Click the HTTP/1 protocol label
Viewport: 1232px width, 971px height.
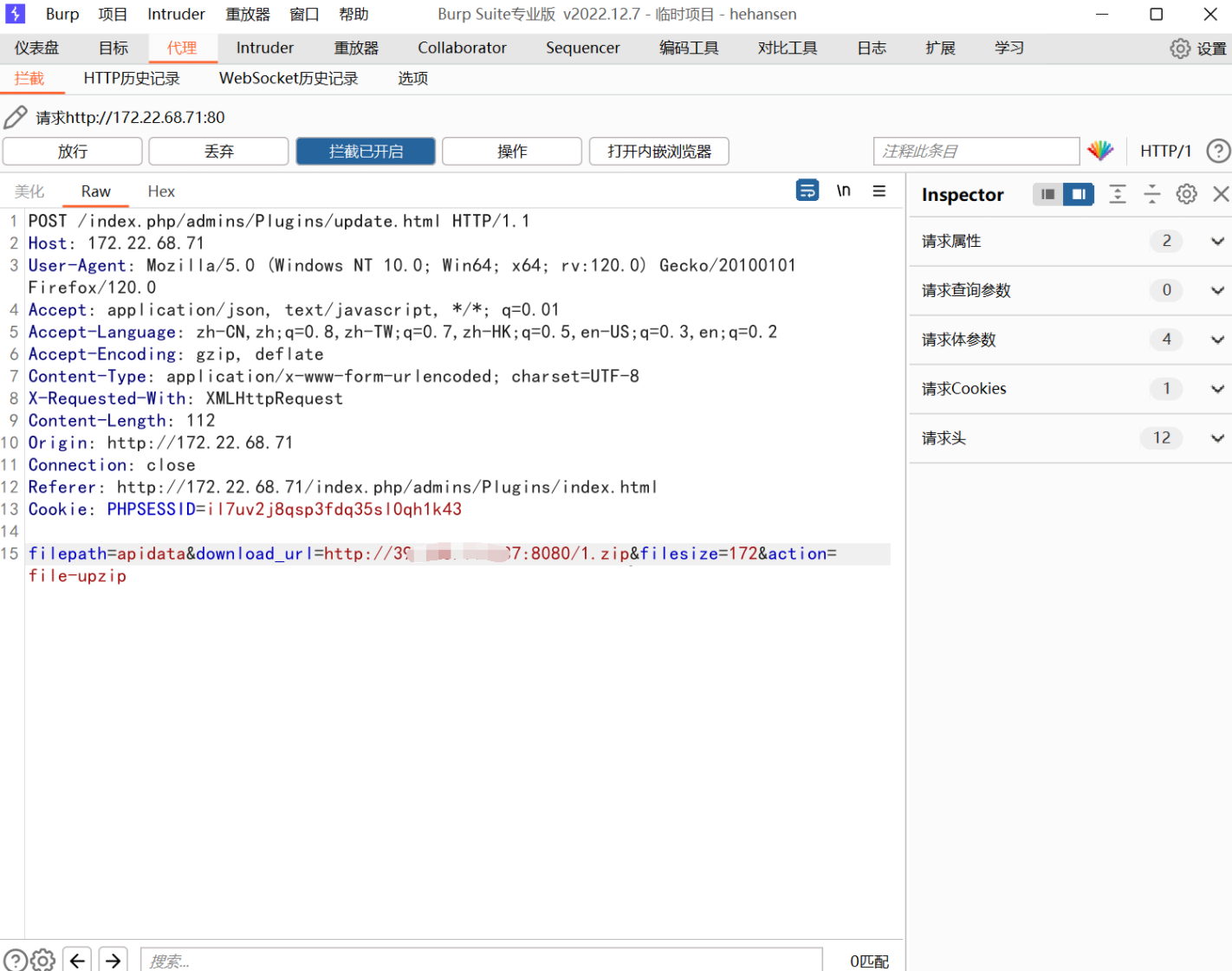[x=1165, y=151]
